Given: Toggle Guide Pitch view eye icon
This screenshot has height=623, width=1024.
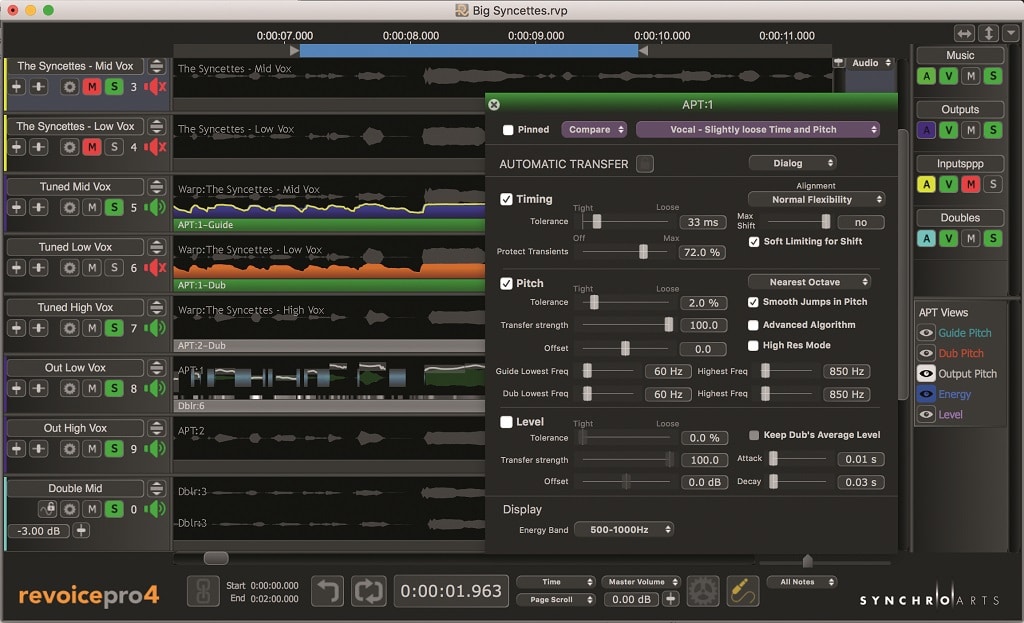Looking at the screenshot, I should pyautogui.click(x=926, y=333).
